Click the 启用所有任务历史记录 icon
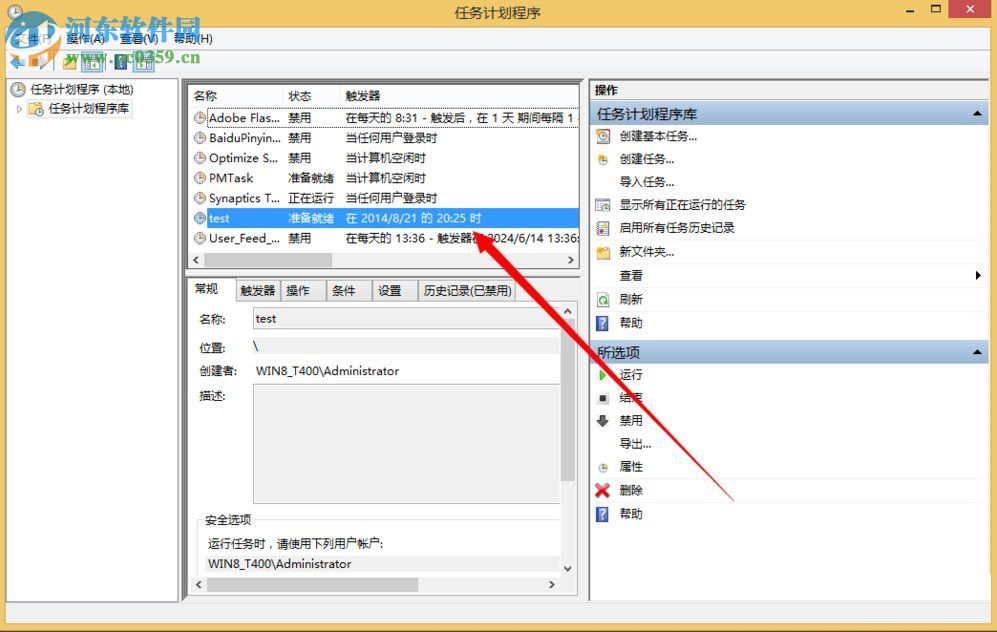Image resolution: width=997 pixels, height=632 pixels. (x=603, y=227)
